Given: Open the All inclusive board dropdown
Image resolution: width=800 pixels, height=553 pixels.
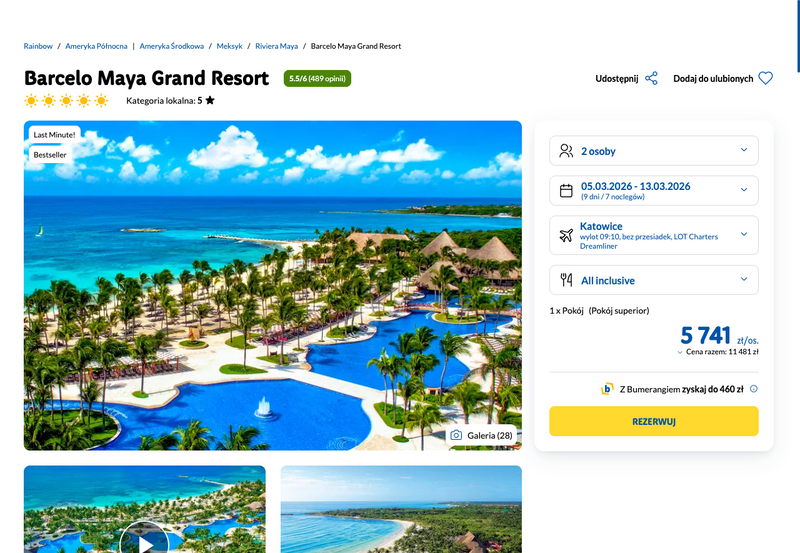Looking at the screenshot, I should click(x=654, y=280).
